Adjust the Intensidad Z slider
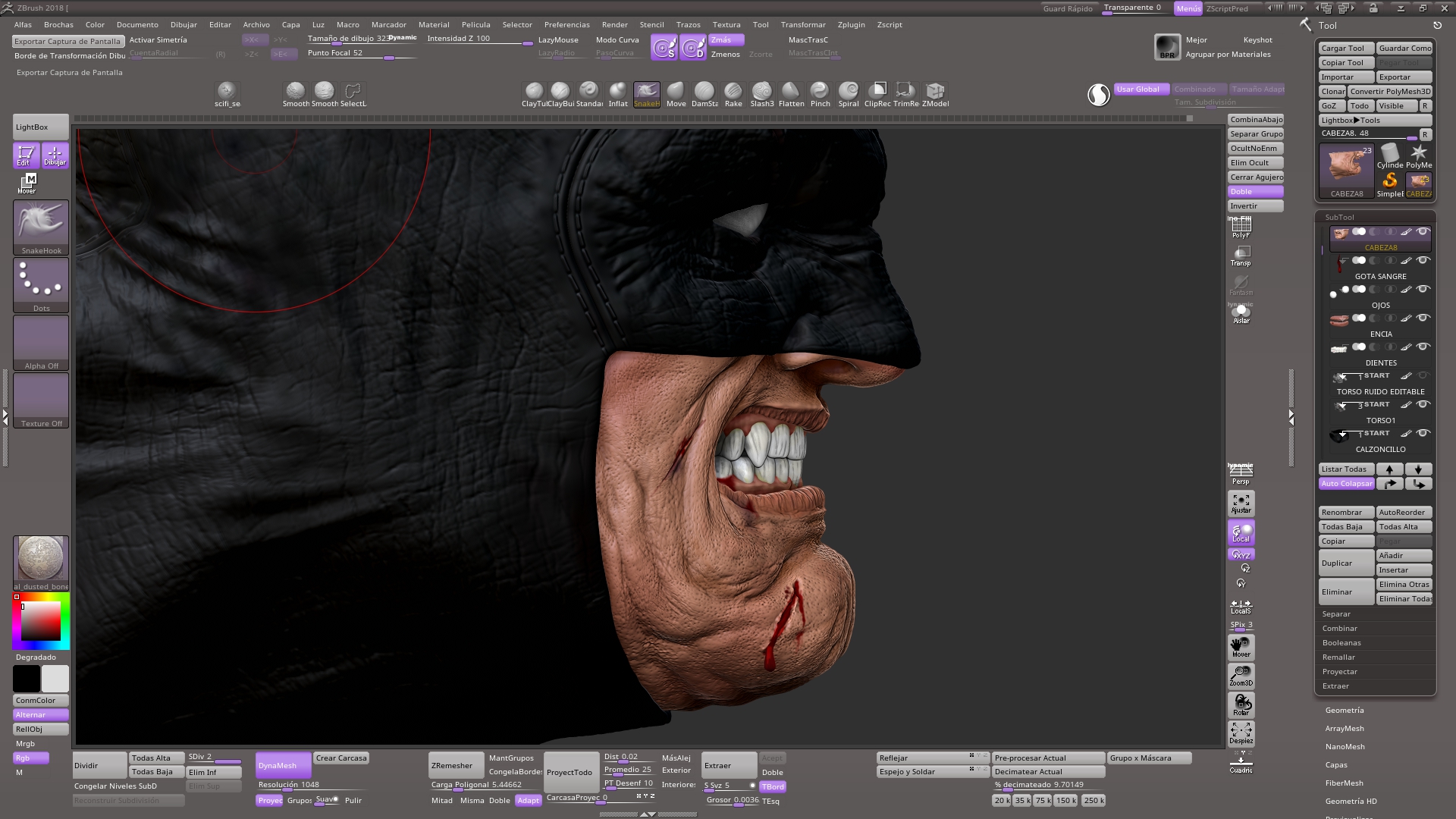The height and width of the screenshot is (819, 1456). tap(479, 40)
